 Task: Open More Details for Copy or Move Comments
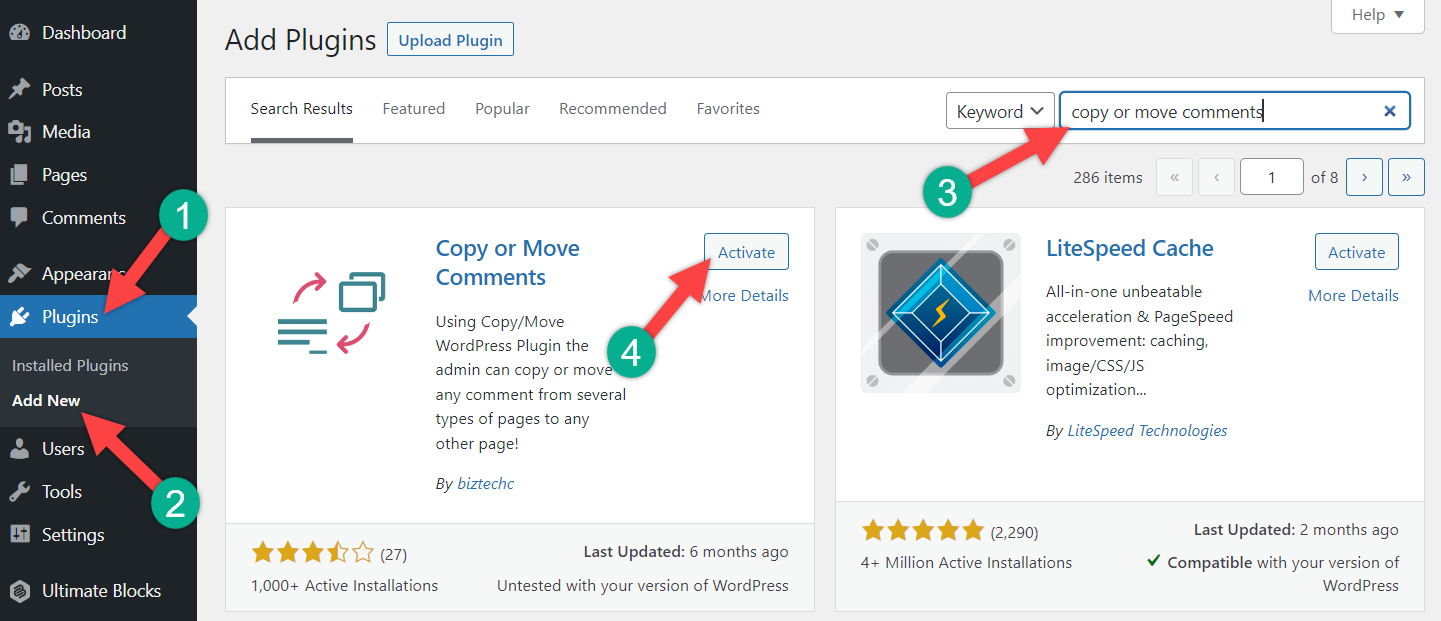point(744,295)
